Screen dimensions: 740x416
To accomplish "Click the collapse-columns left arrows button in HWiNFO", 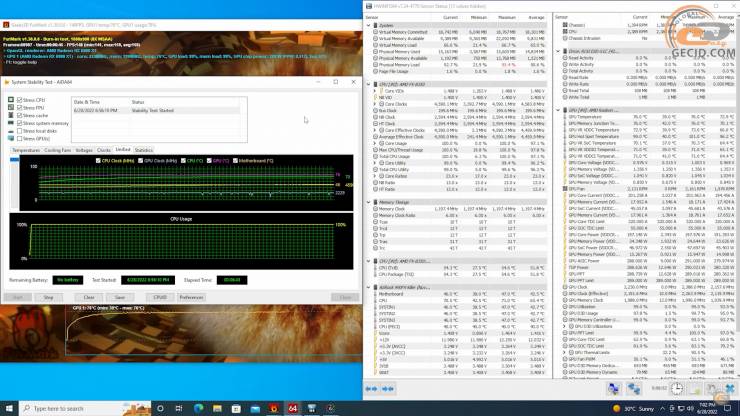I will tap(371, 389).
